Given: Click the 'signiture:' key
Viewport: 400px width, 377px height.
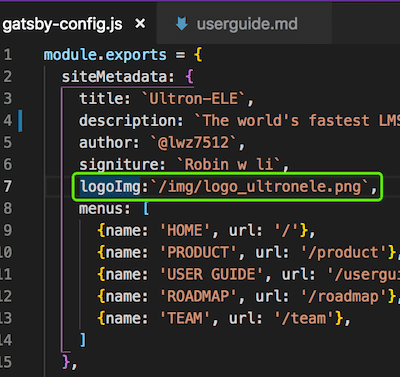Looking at the screenshot, I should [x=122, y=165].
